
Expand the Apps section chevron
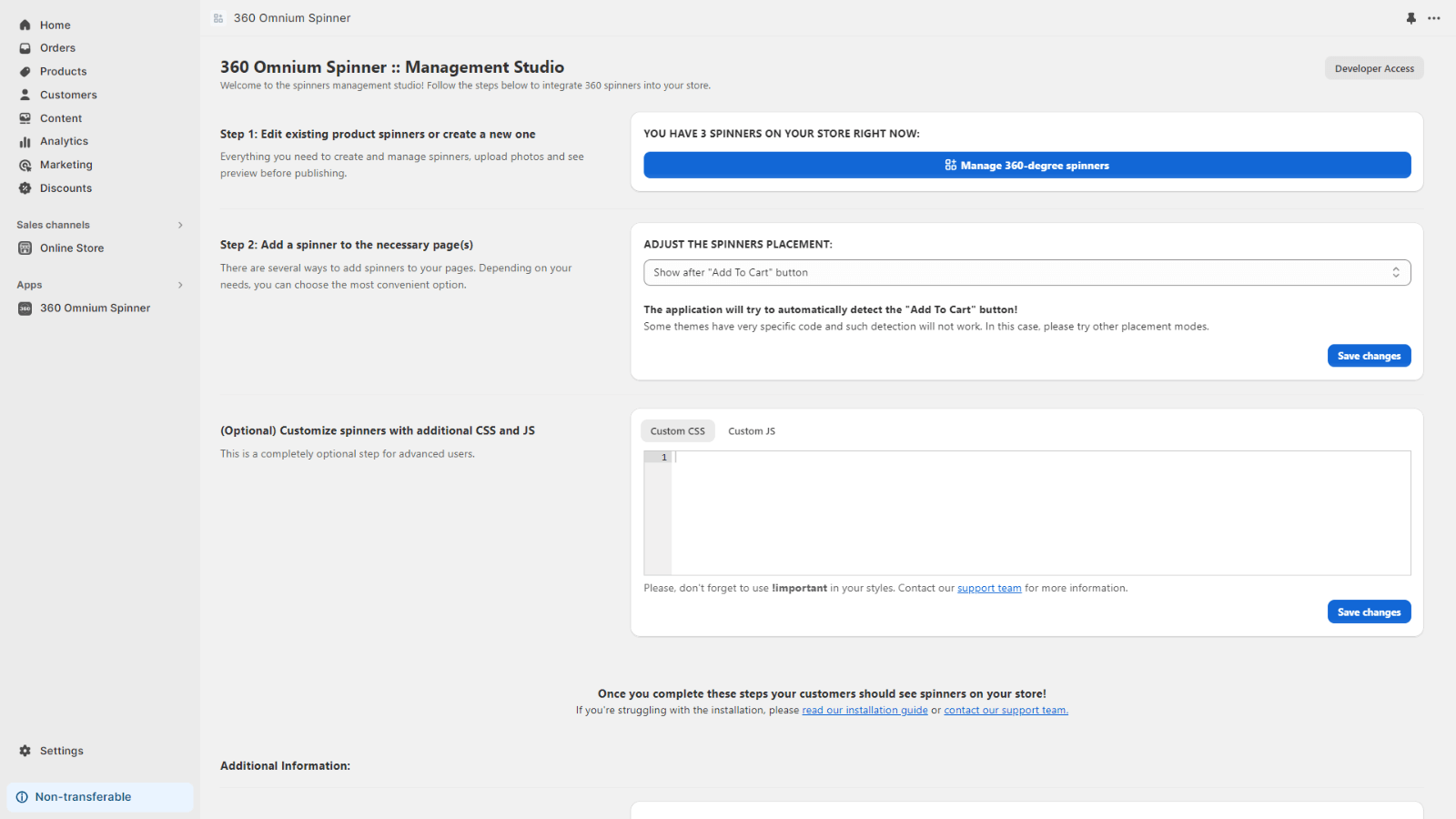click(180, 285)
